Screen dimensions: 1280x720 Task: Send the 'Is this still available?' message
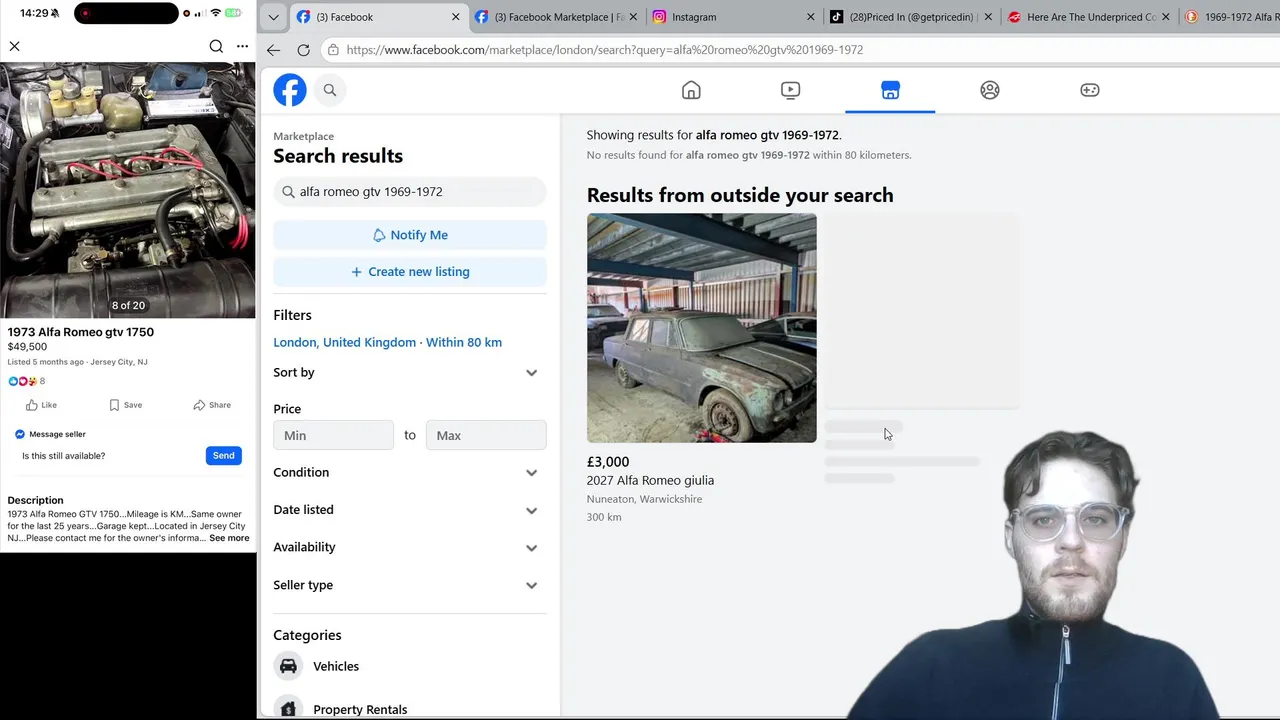223,455
